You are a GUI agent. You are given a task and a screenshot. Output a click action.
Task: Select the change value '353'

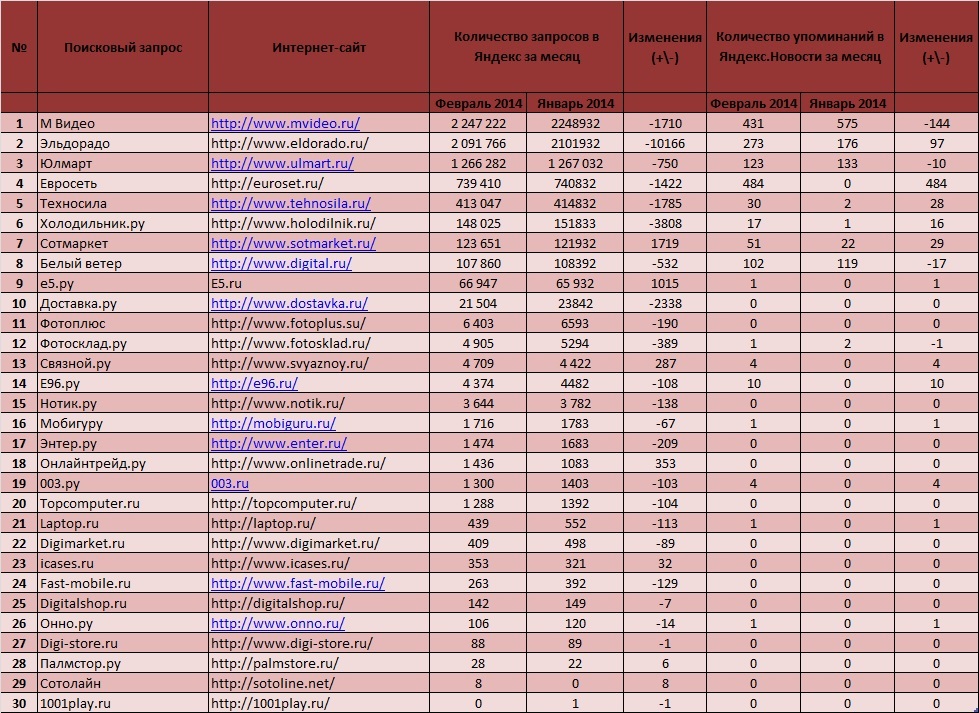pos(665,463)
